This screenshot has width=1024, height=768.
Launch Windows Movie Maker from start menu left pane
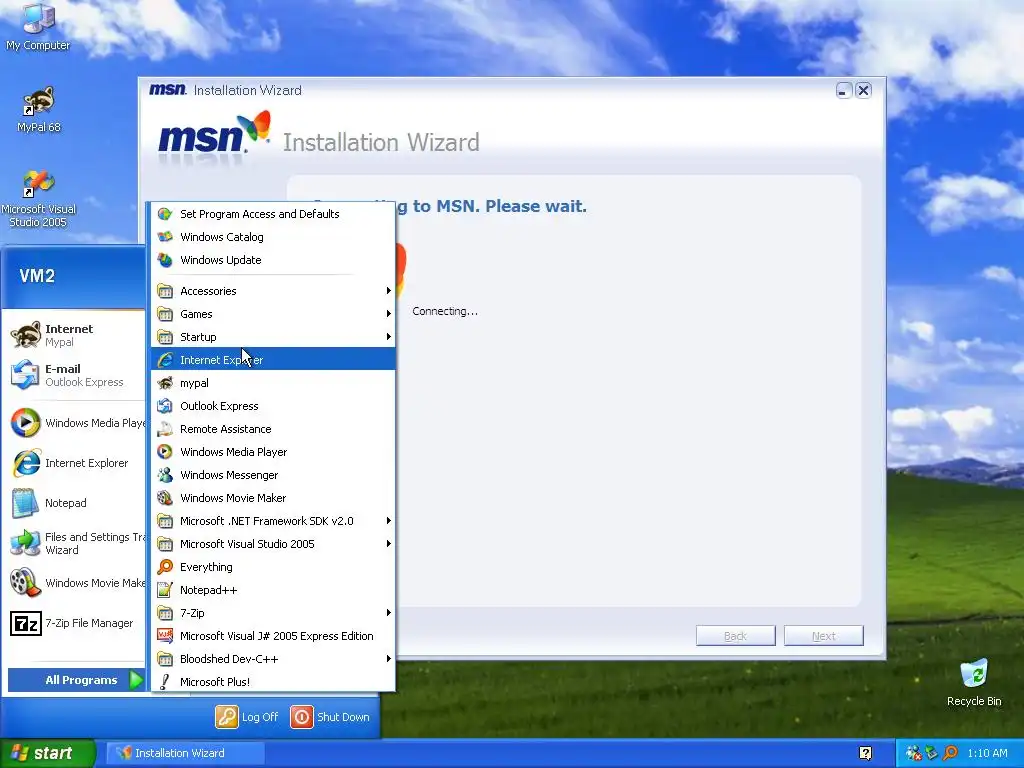[76, 583]
